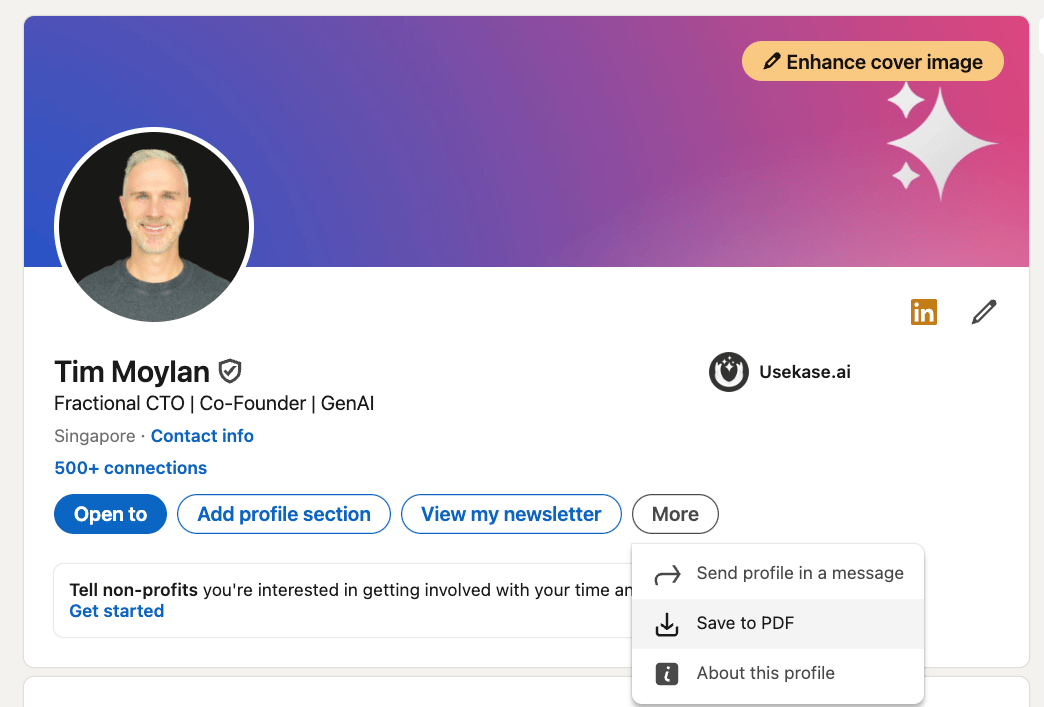
Task: Select About this profile menu entry
Action: (x=765, y=673)
